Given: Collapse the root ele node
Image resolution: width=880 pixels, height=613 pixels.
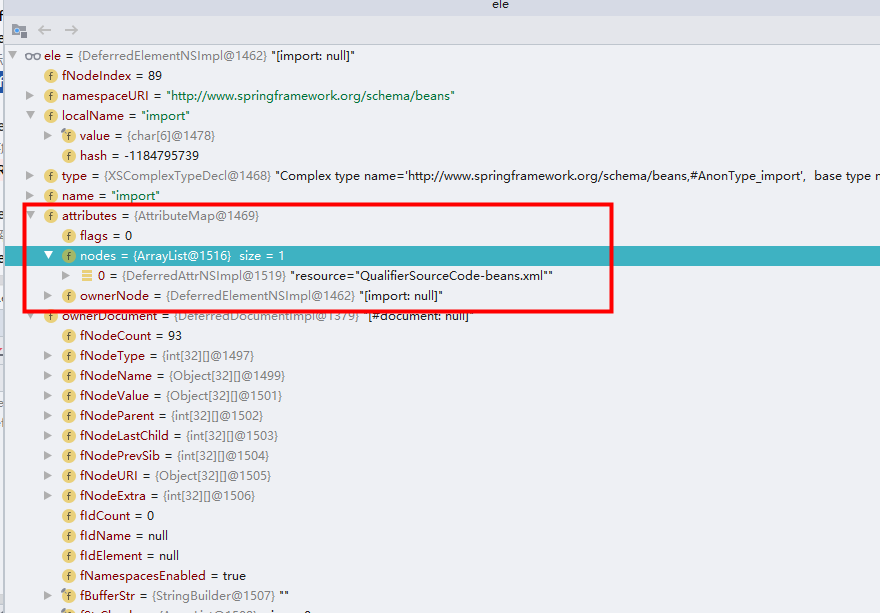Looking at the screenshot, I should pos(13,56).
